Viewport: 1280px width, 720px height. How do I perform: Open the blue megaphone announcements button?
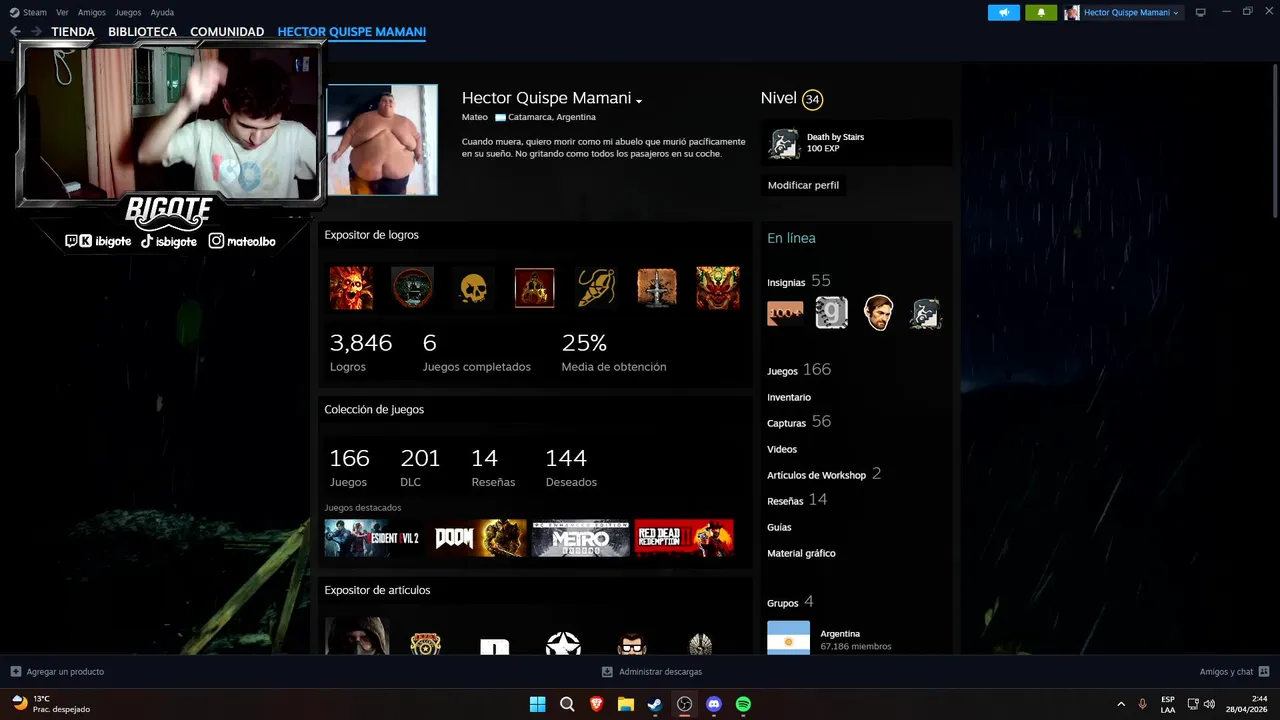[x=1004, y=12]
